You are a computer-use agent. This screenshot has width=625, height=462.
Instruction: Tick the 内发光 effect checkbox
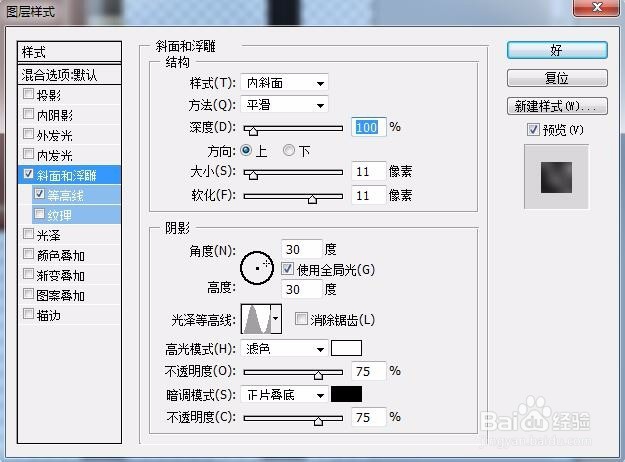coord(28,153)
